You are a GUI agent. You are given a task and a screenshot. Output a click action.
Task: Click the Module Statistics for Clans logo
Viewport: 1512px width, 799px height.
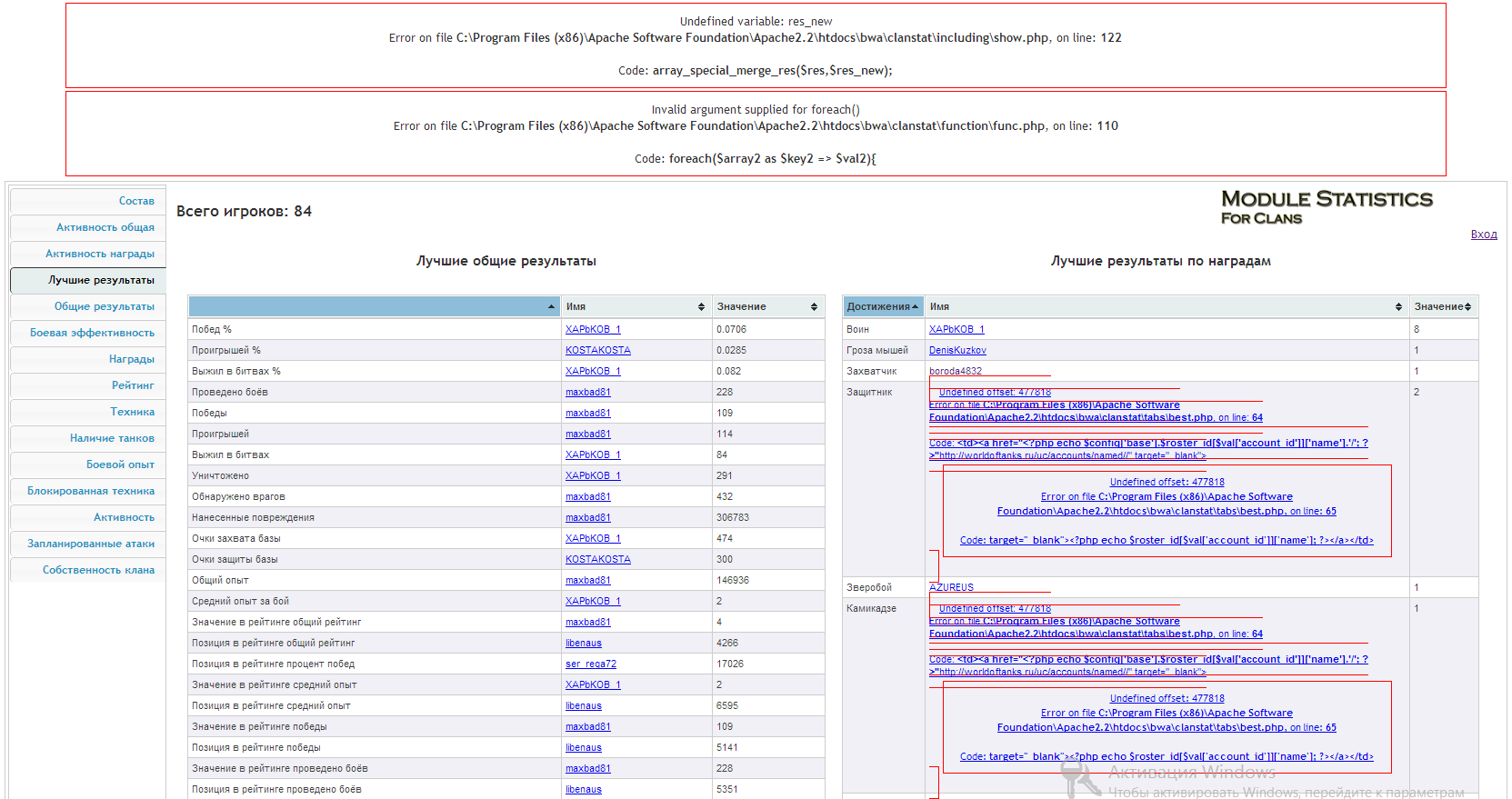pos(1326,206)
